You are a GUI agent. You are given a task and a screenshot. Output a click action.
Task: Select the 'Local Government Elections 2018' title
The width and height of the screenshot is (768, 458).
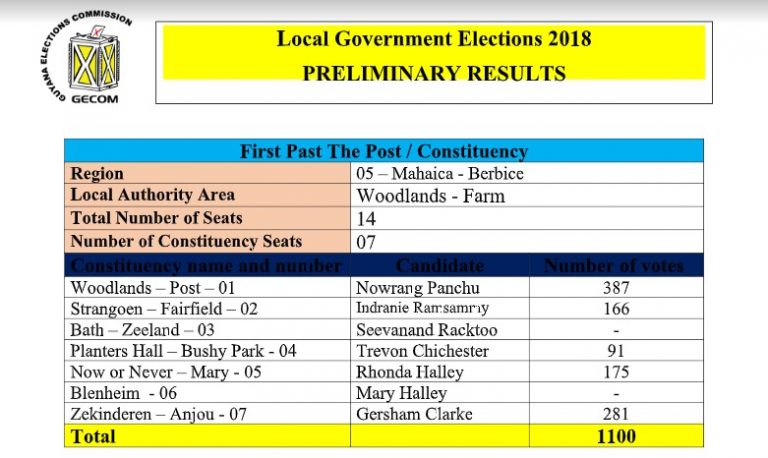tap(434, 39)
